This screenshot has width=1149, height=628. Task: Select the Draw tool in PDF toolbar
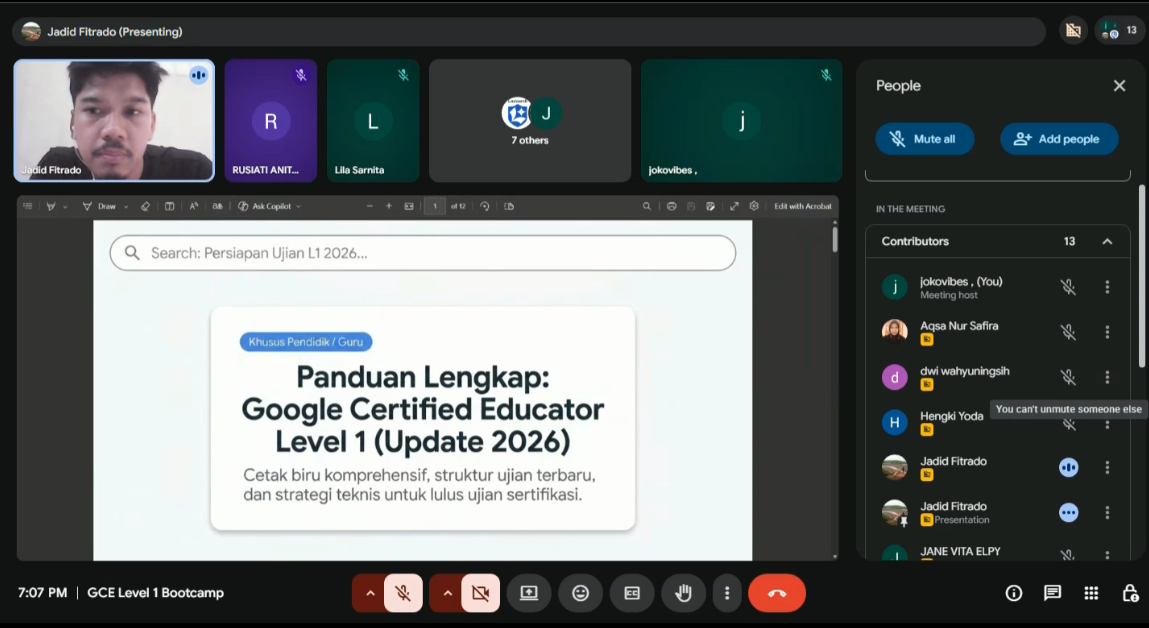(99, 207)
